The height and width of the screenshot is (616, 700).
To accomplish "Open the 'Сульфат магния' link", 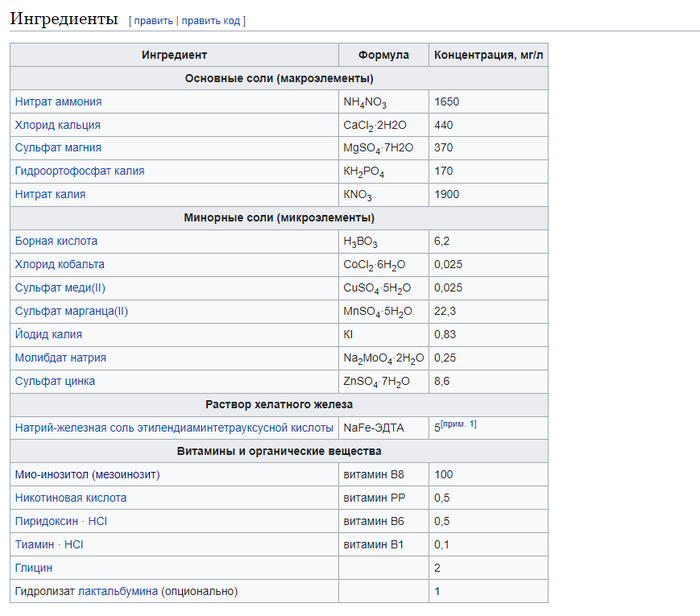I will click(58, 148).
